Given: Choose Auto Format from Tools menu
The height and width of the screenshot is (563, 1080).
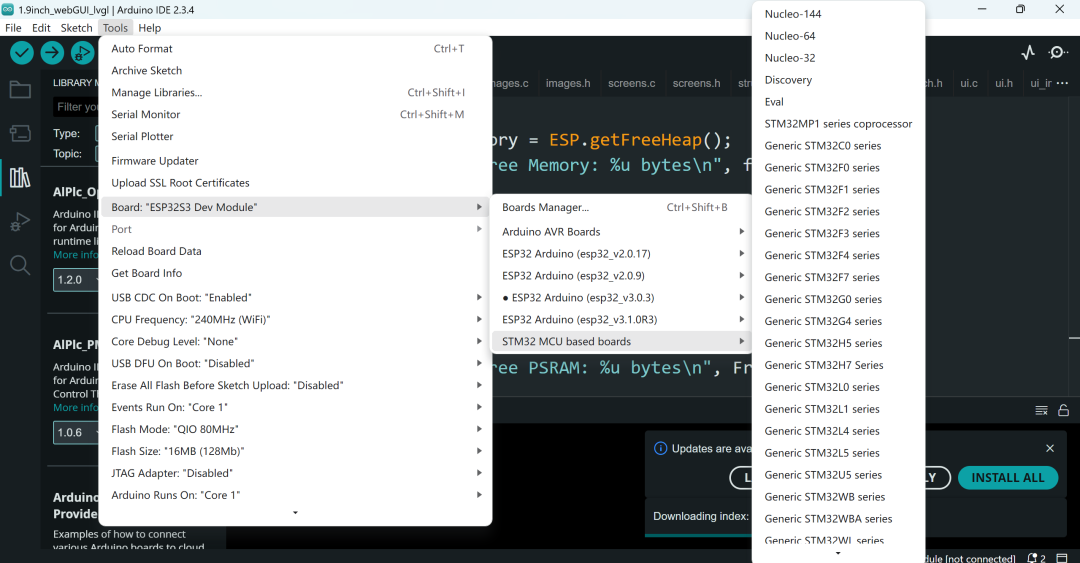Looking at the screenshot, I should pyautogui.click(x=295, y=48).
